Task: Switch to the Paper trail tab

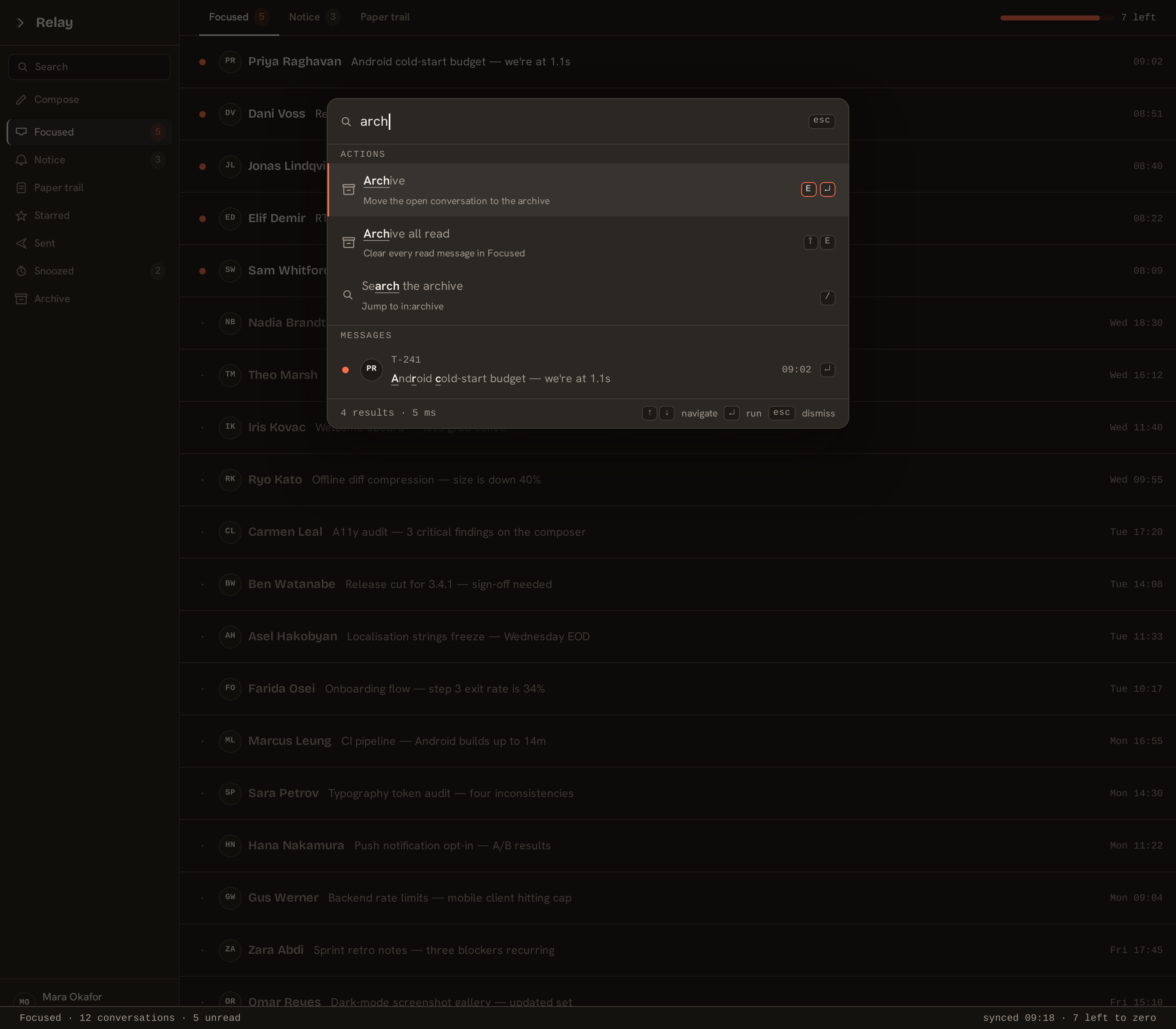Action: (385, 17)
